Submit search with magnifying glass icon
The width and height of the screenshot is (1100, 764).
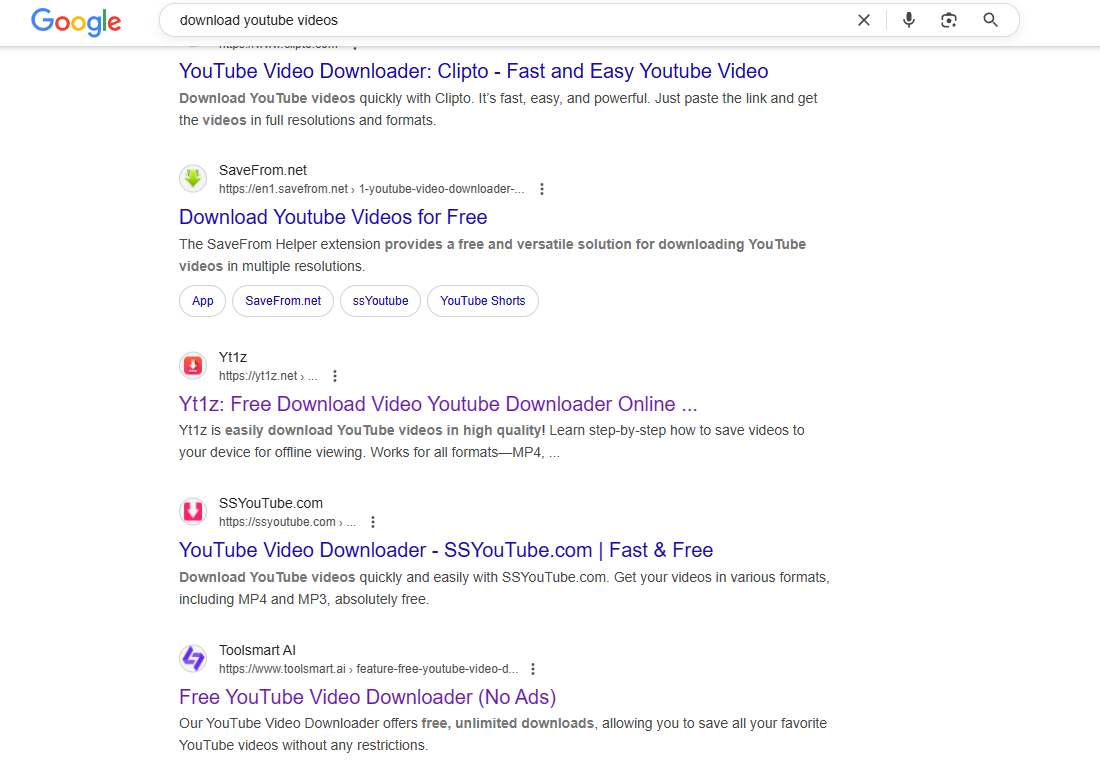click(x=991, y=20)
